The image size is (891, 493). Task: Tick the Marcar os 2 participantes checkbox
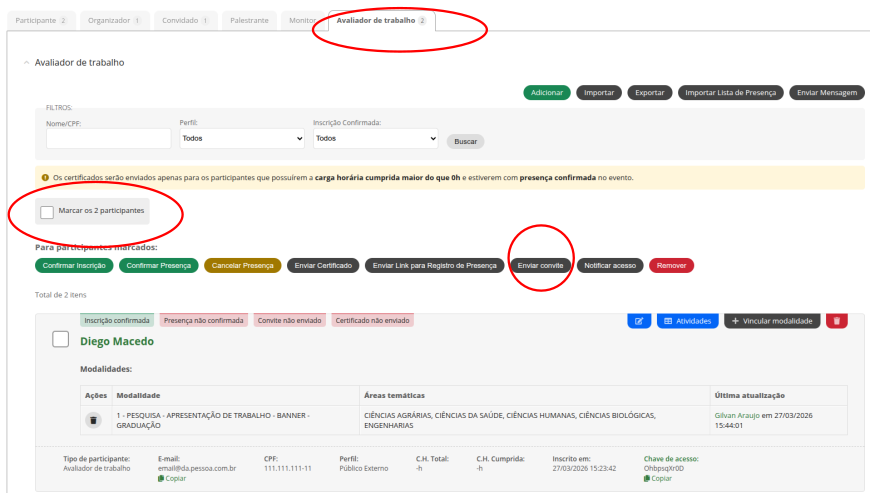click(47, 212)
